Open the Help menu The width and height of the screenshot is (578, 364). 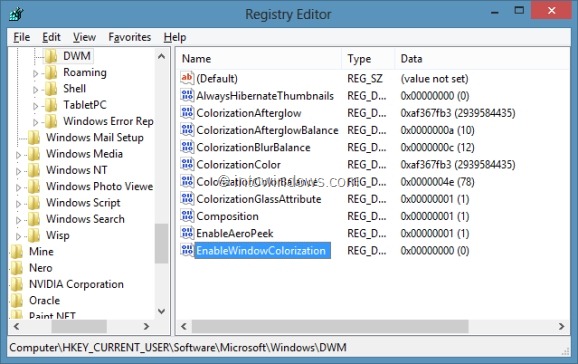[x=175, y=37]
